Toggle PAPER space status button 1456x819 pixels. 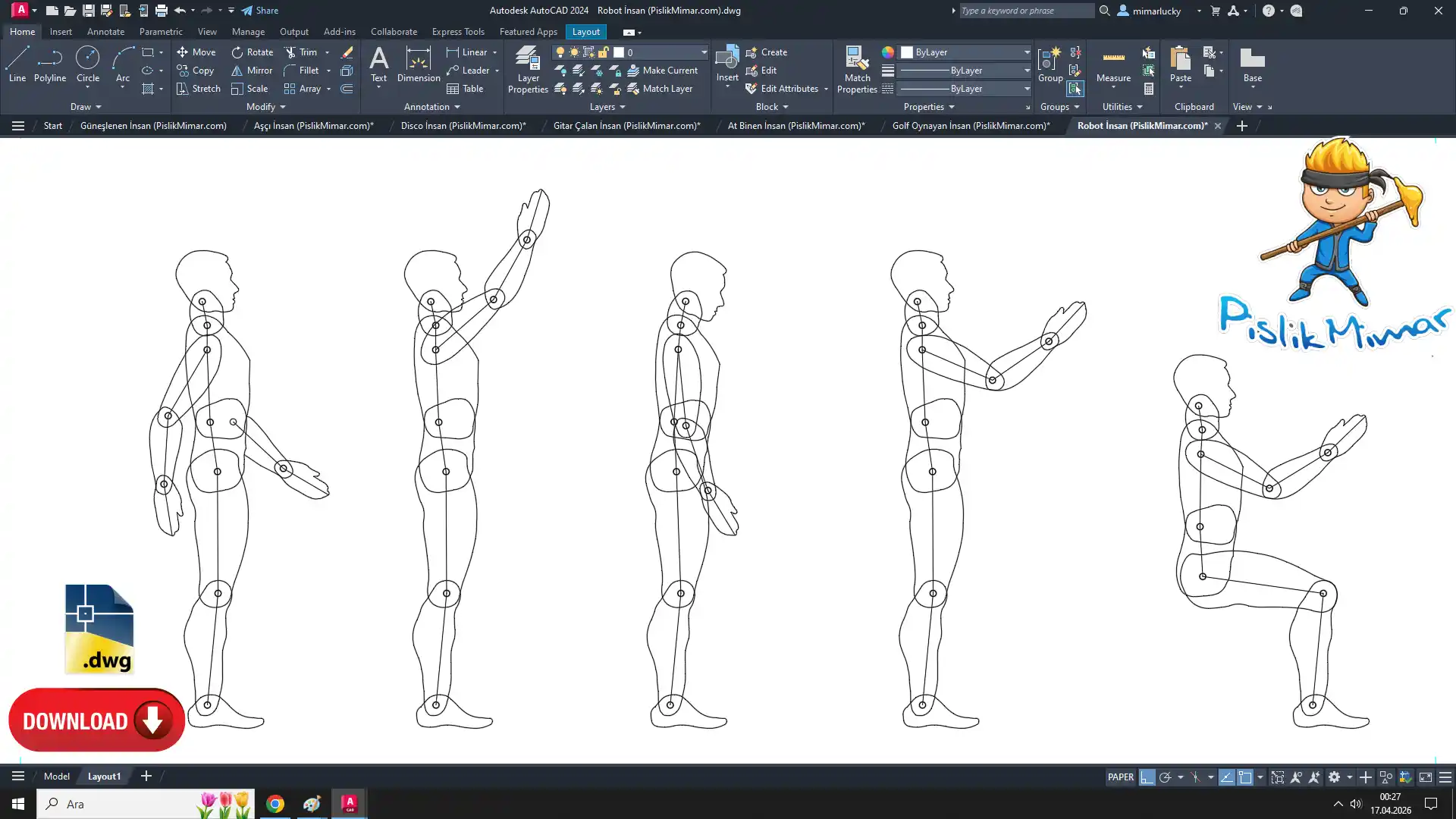[1120, 777]
